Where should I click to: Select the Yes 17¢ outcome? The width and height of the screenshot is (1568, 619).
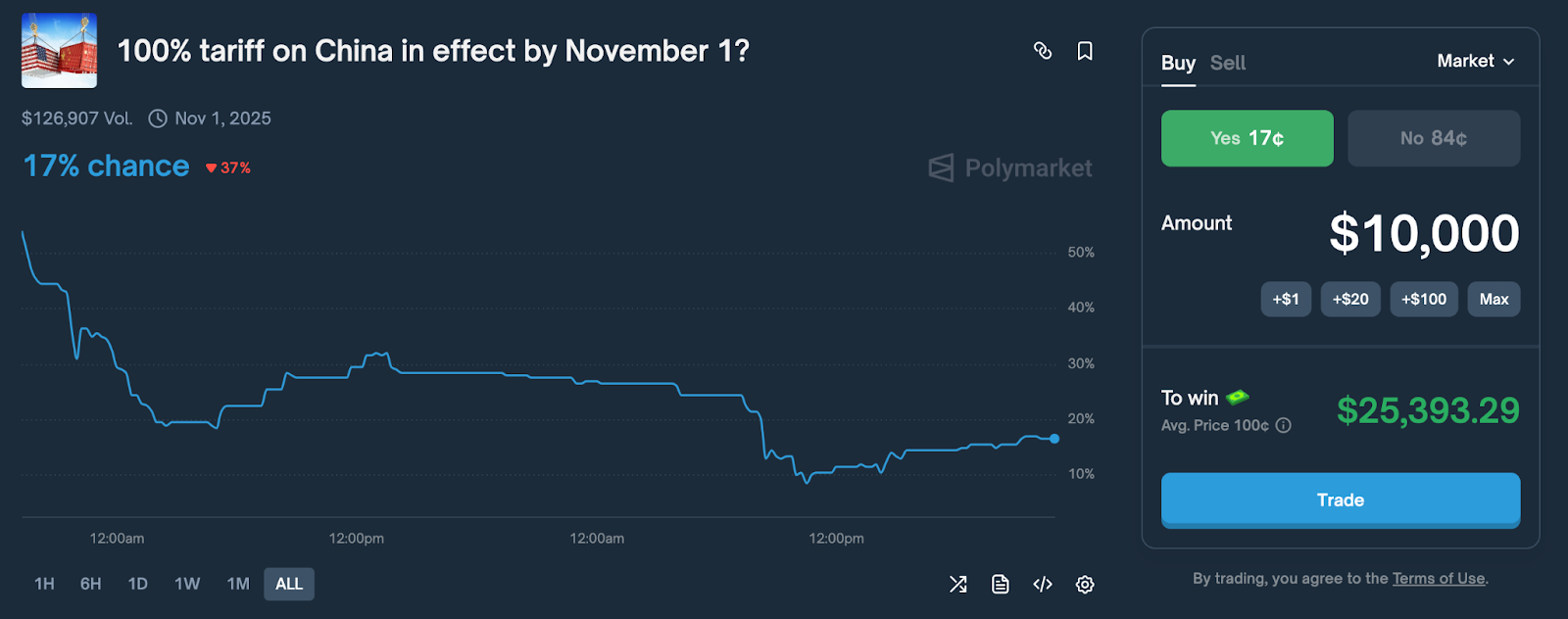[1247, 138]
